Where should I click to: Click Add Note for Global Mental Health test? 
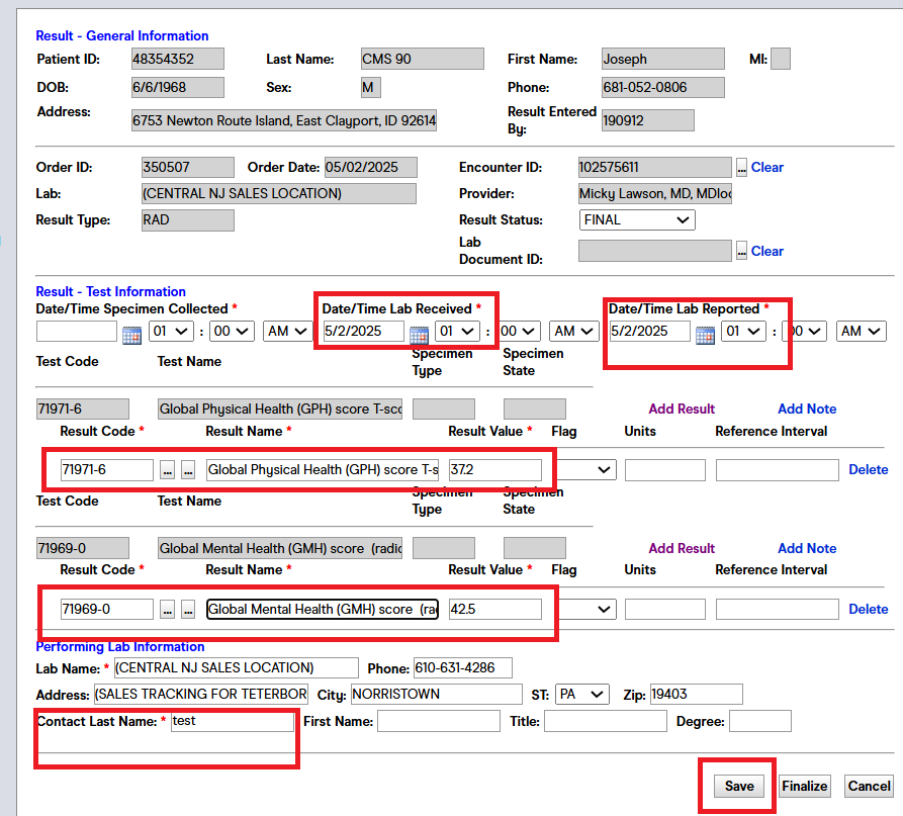click(x=807, y=548)
